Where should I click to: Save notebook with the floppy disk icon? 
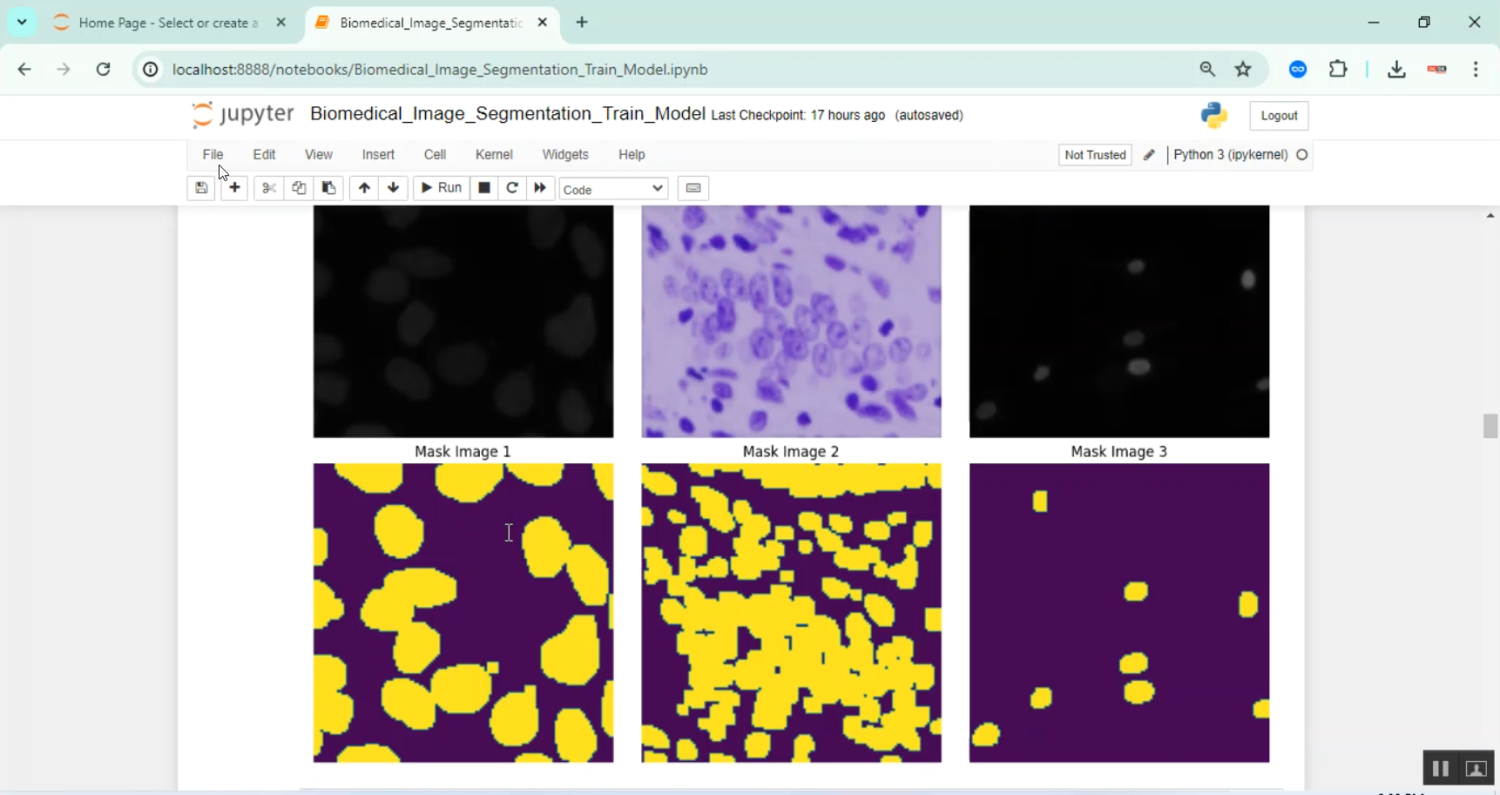pos(201,188)
